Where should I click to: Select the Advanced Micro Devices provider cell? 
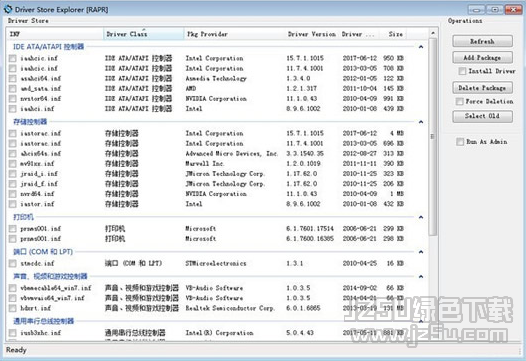tap(232, 154)
